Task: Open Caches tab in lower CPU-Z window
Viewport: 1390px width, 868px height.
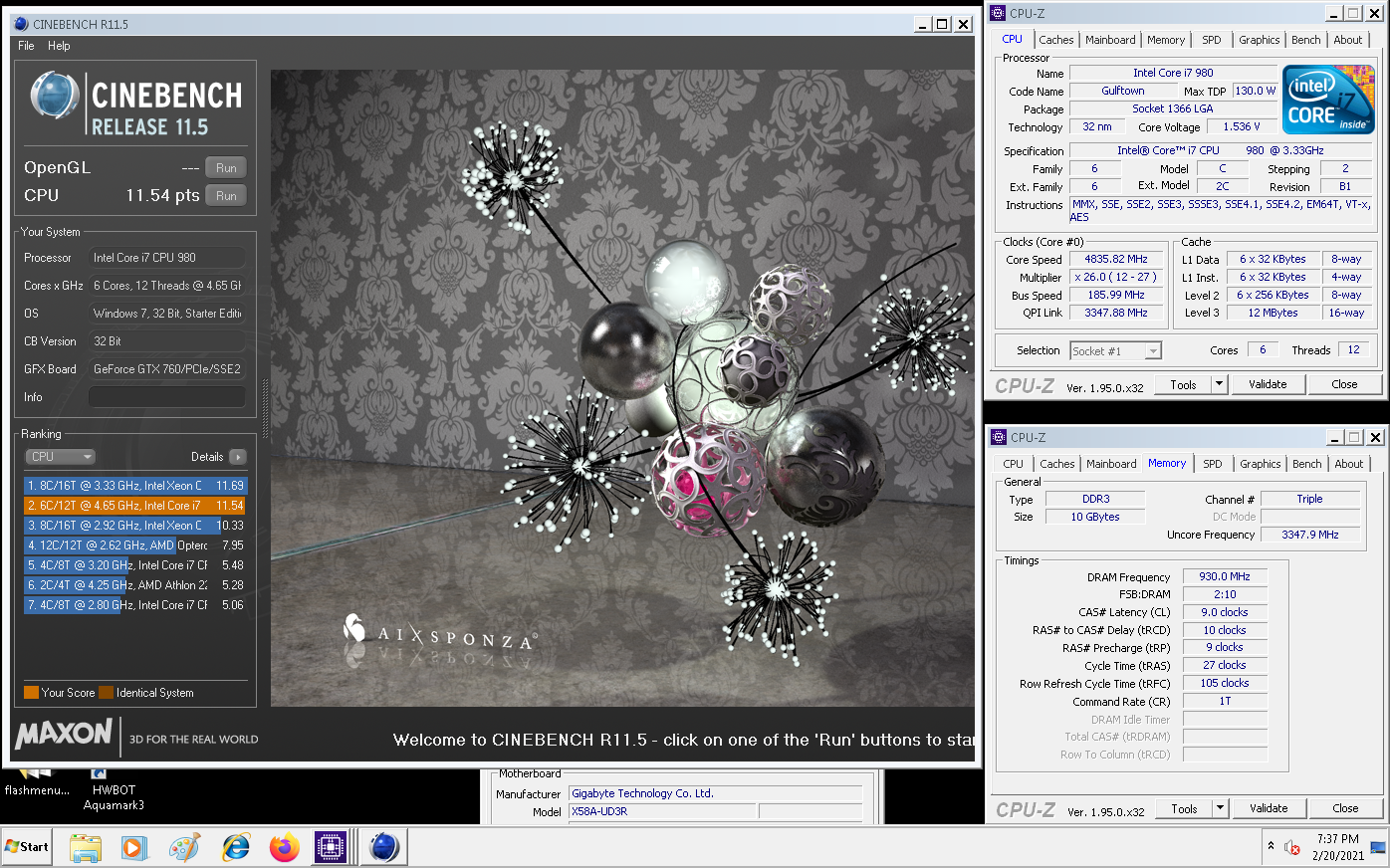Action: click(x=1057, y=464)
